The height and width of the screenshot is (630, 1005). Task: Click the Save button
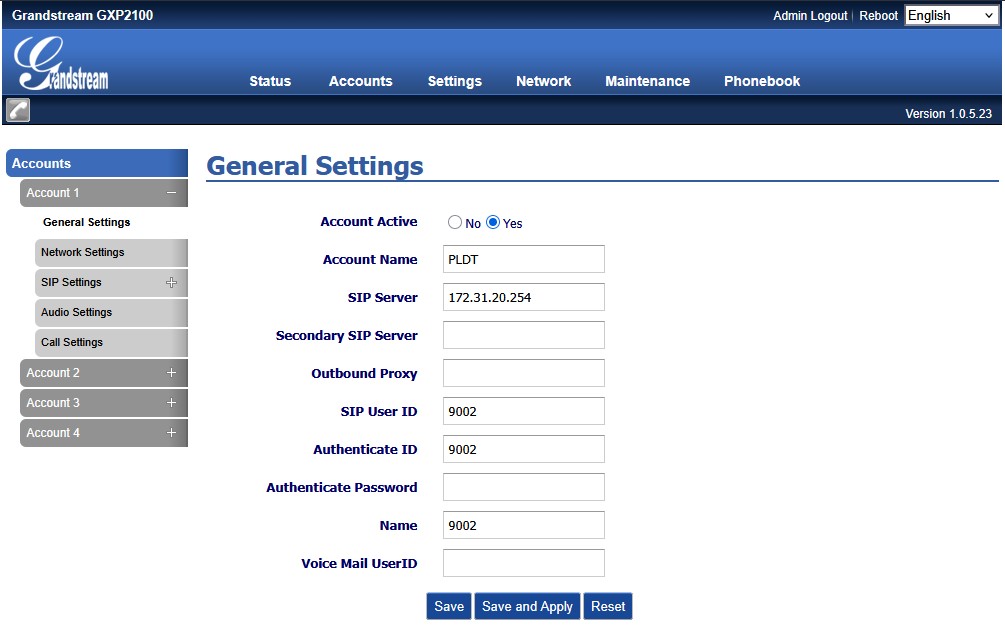449,606
